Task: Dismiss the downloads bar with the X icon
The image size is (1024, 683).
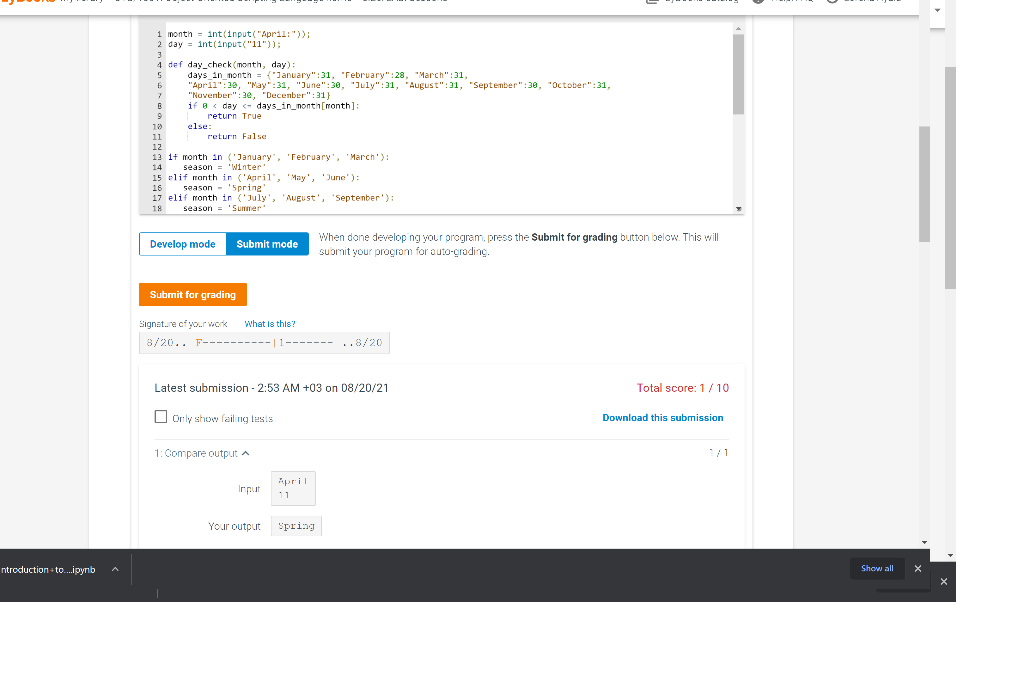Action: [943, 580]
